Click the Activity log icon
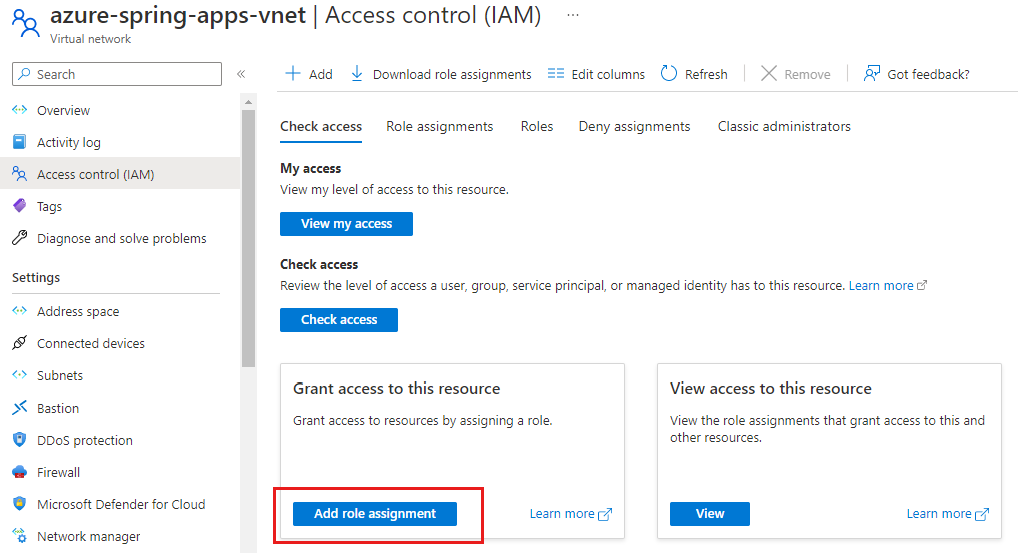 pos(19,141)
